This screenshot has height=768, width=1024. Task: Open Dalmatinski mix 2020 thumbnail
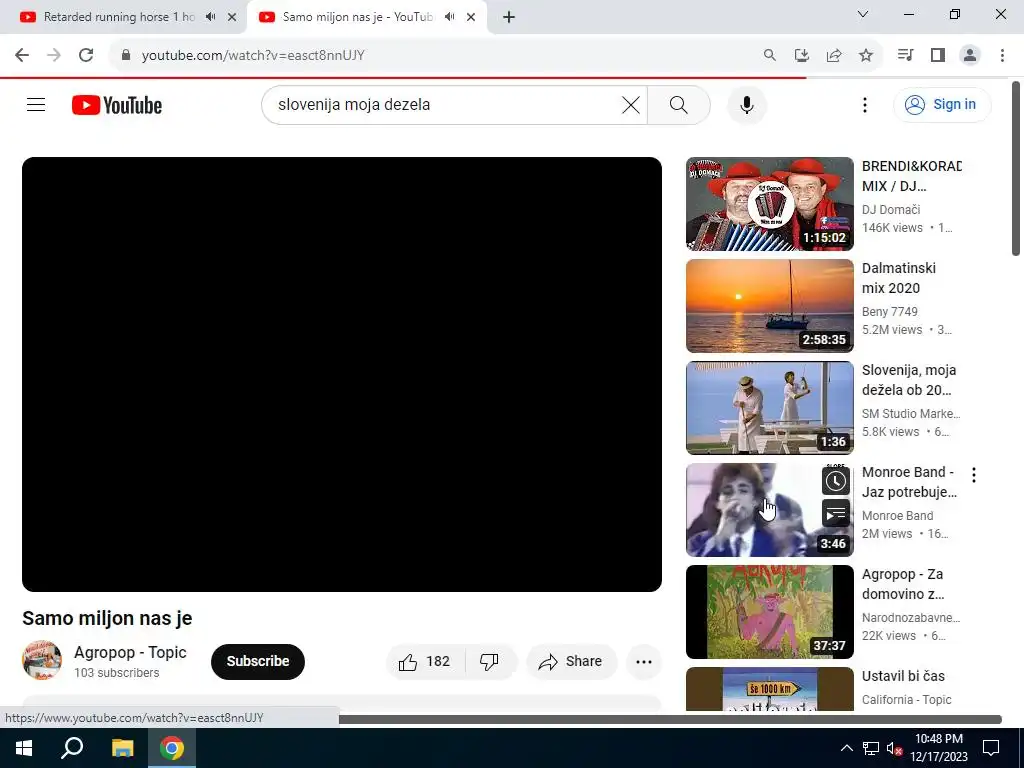click(x=769, y=306)
